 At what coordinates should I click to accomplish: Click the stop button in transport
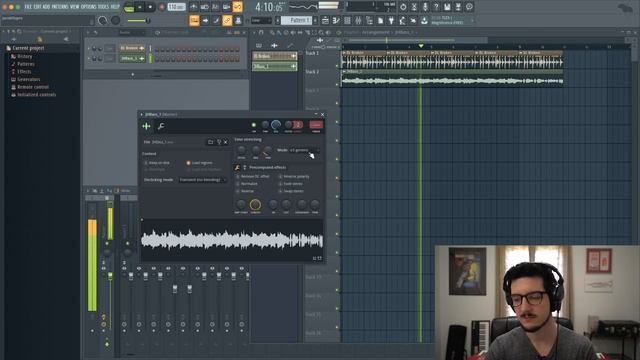[x=150, y=7]
